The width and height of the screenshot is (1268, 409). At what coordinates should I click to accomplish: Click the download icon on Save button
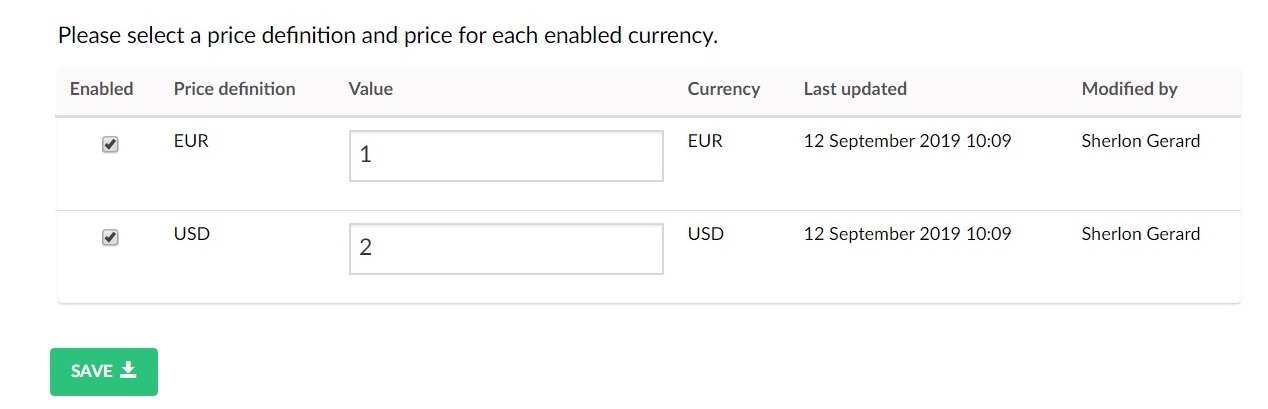128,371
